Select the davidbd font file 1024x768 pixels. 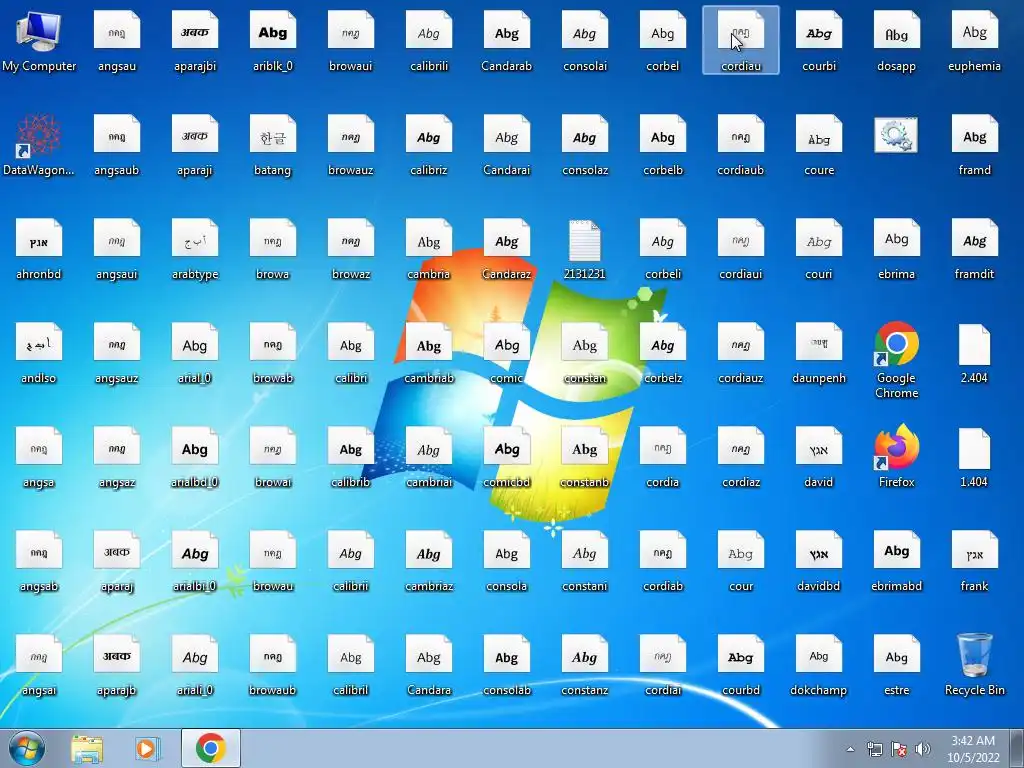pos(818,560)
